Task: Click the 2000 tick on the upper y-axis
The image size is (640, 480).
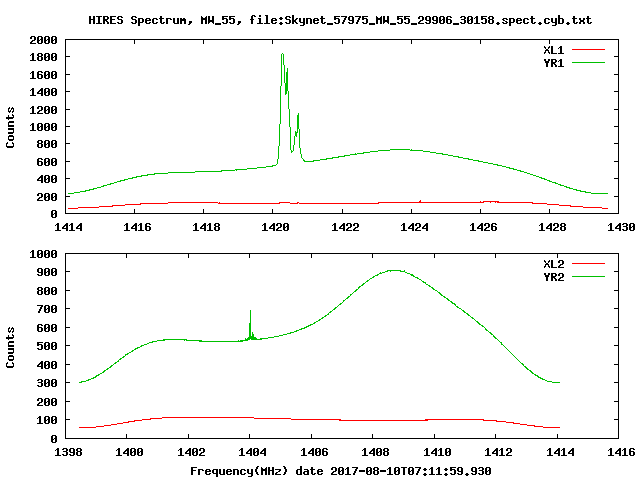Action: click(x=43, y=40)
